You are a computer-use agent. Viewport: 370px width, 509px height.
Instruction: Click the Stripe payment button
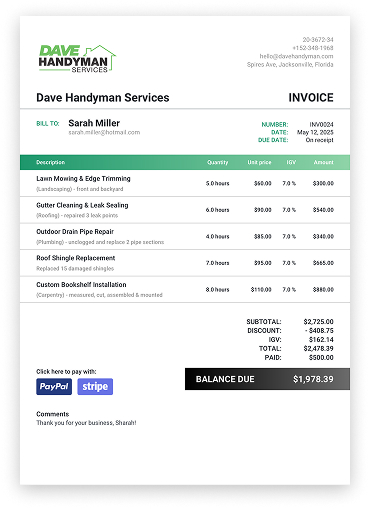pos(95,387)
